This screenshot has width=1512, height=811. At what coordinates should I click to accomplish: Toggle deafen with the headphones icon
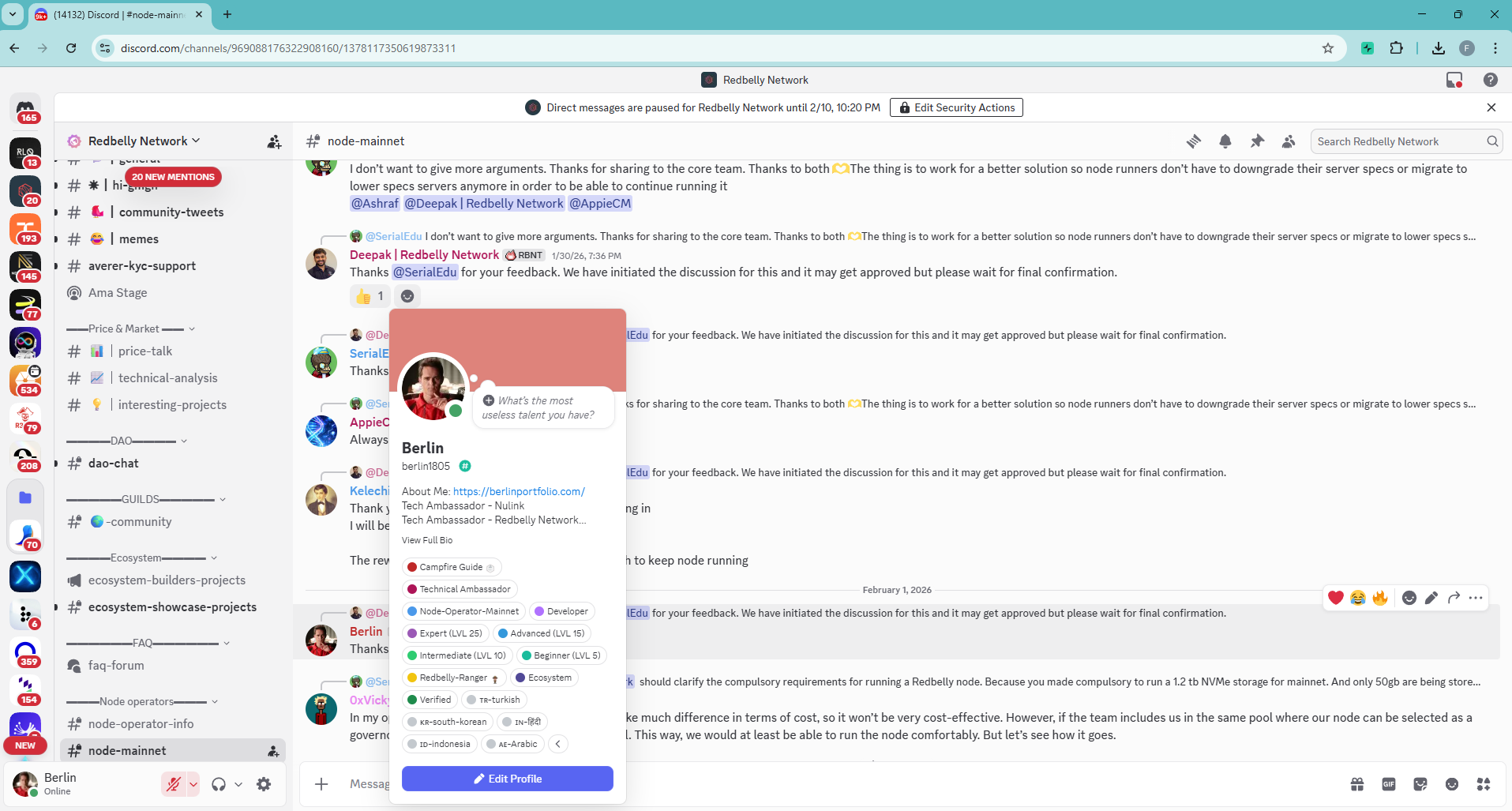219,784
